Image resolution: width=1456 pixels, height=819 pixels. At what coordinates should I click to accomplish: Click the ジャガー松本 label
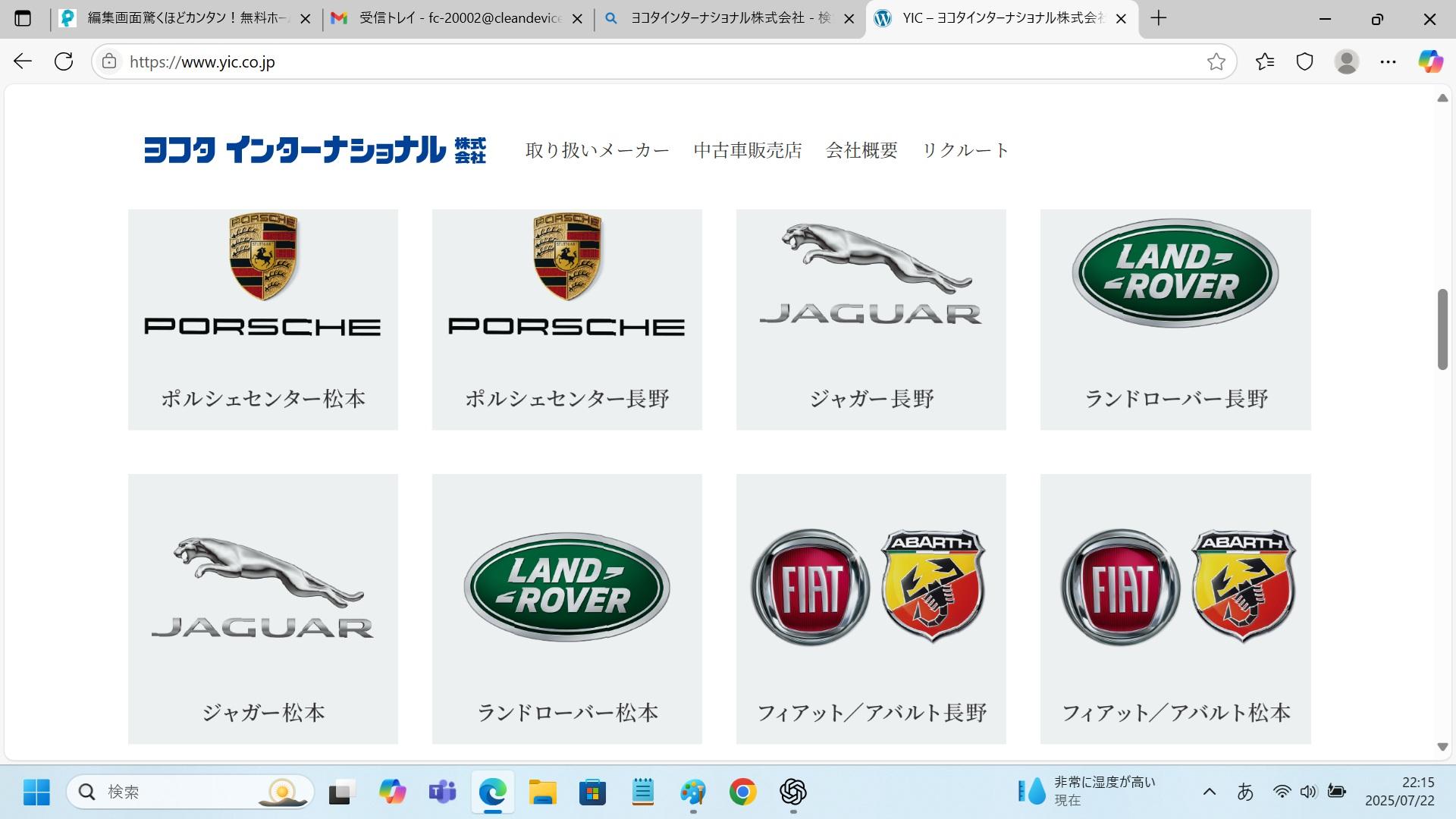[263, 713]
